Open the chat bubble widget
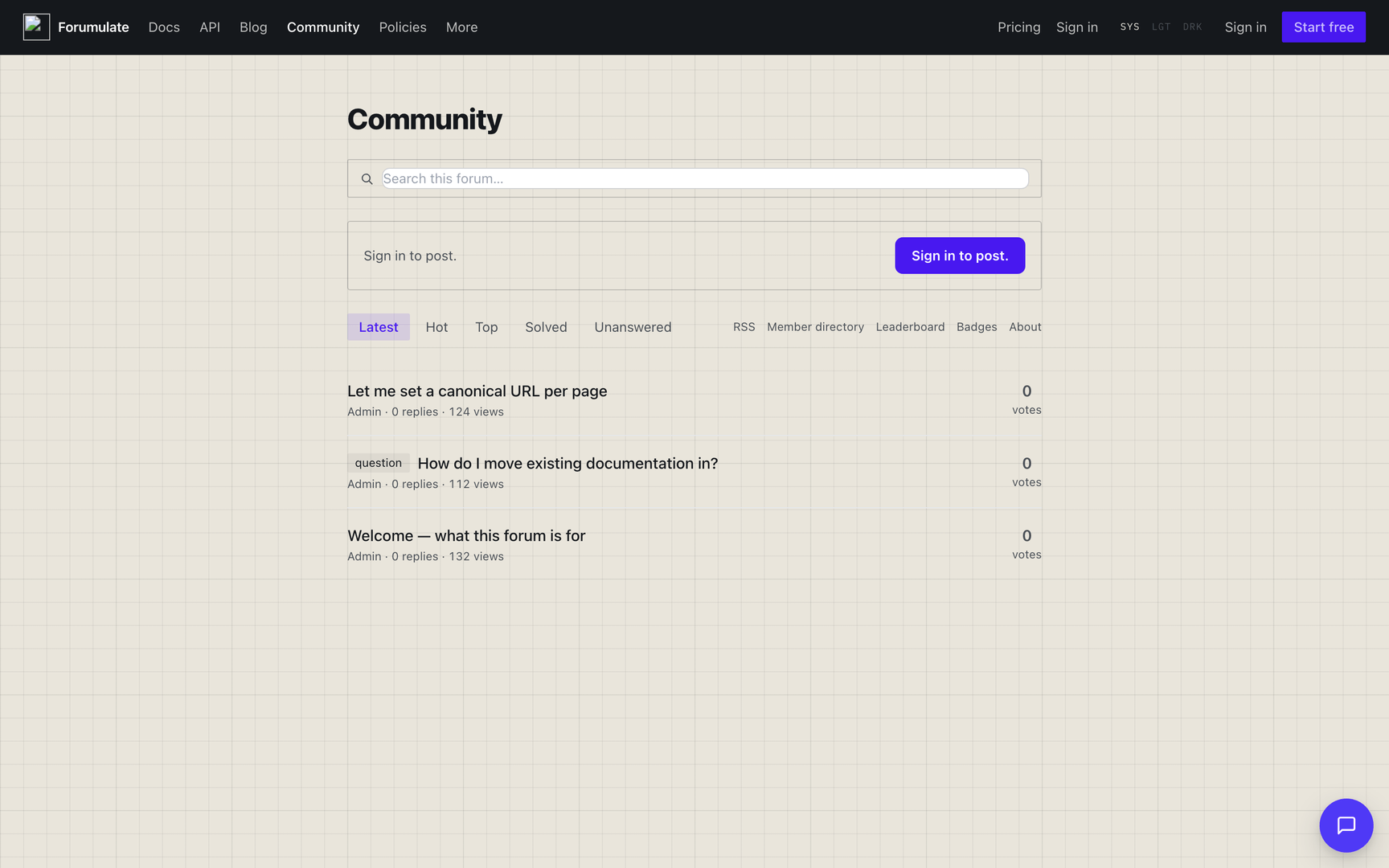The image size is (1389, 868). [1346, 825]
